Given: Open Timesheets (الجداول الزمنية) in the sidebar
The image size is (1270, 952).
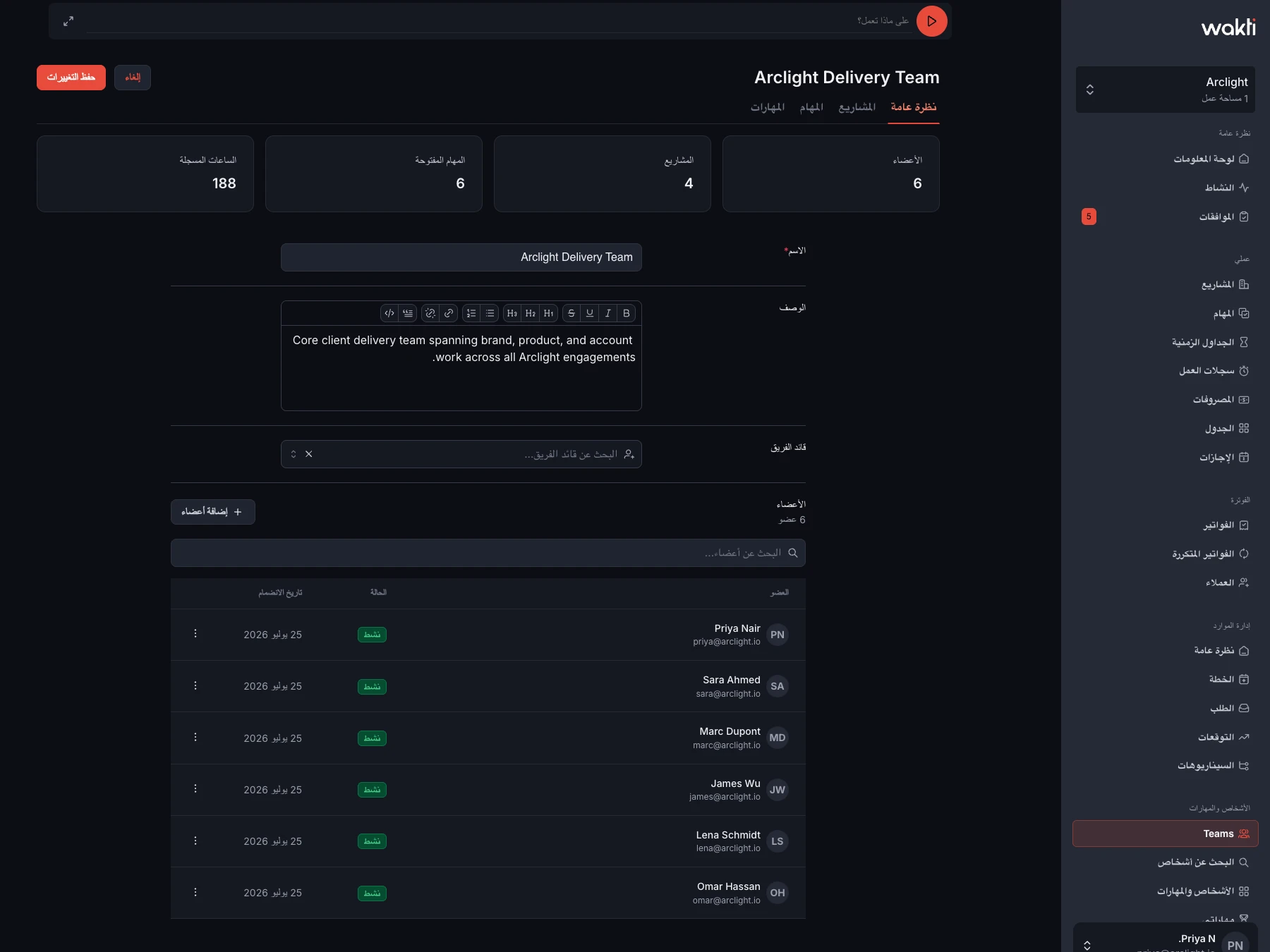Looking at the screenshot, I should click(1166, 343).
